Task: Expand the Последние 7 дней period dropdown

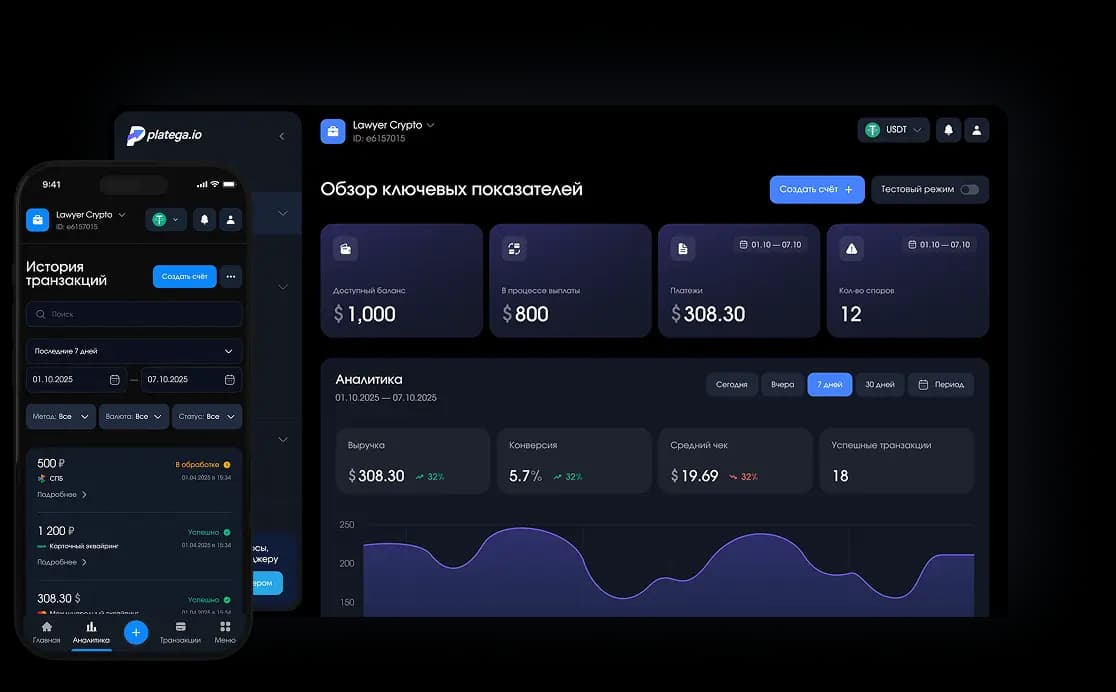Action: tap(133, 351)
